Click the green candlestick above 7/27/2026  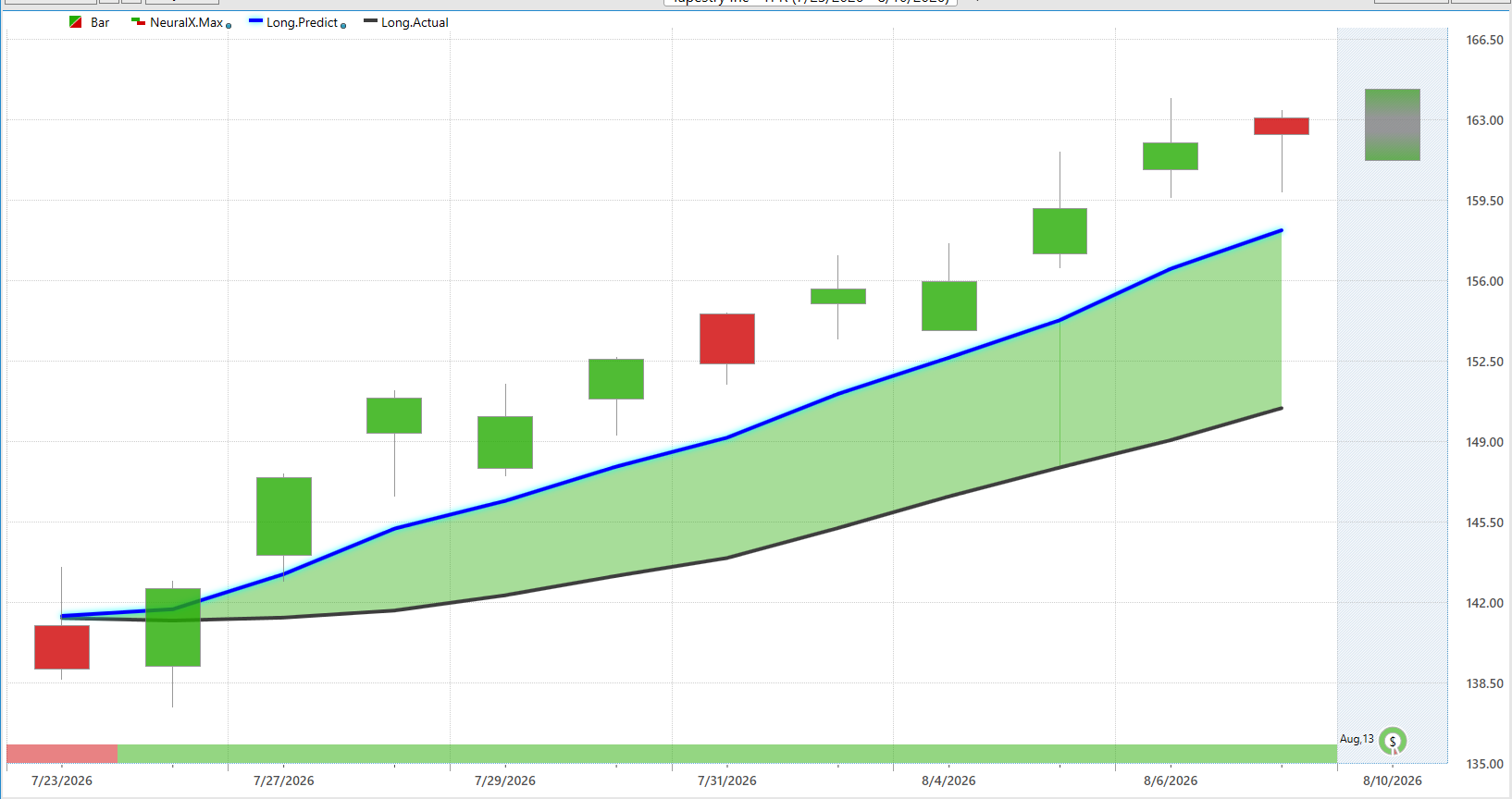click(284, 516)
